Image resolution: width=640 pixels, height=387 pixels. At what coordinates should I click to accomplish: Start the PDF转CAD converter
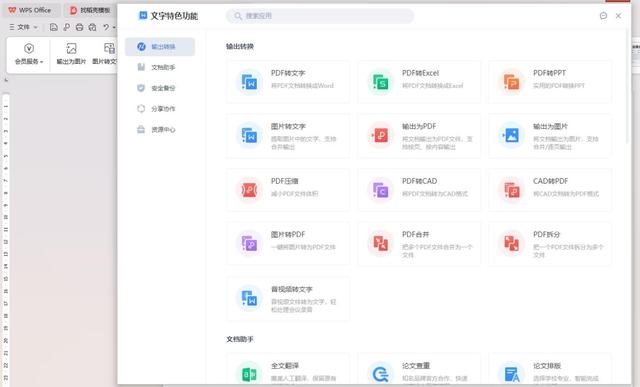419,190
